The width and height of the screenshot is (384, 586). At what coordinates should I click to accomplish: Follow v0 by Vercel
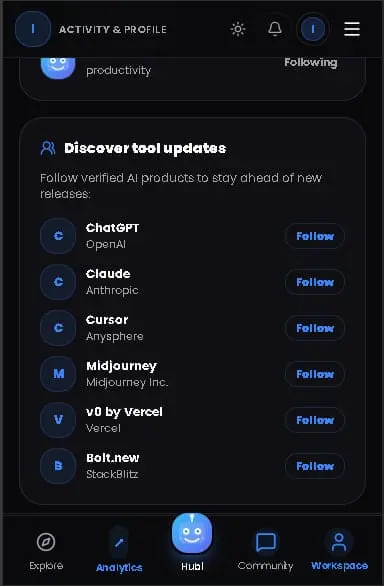tap(315, 420)
